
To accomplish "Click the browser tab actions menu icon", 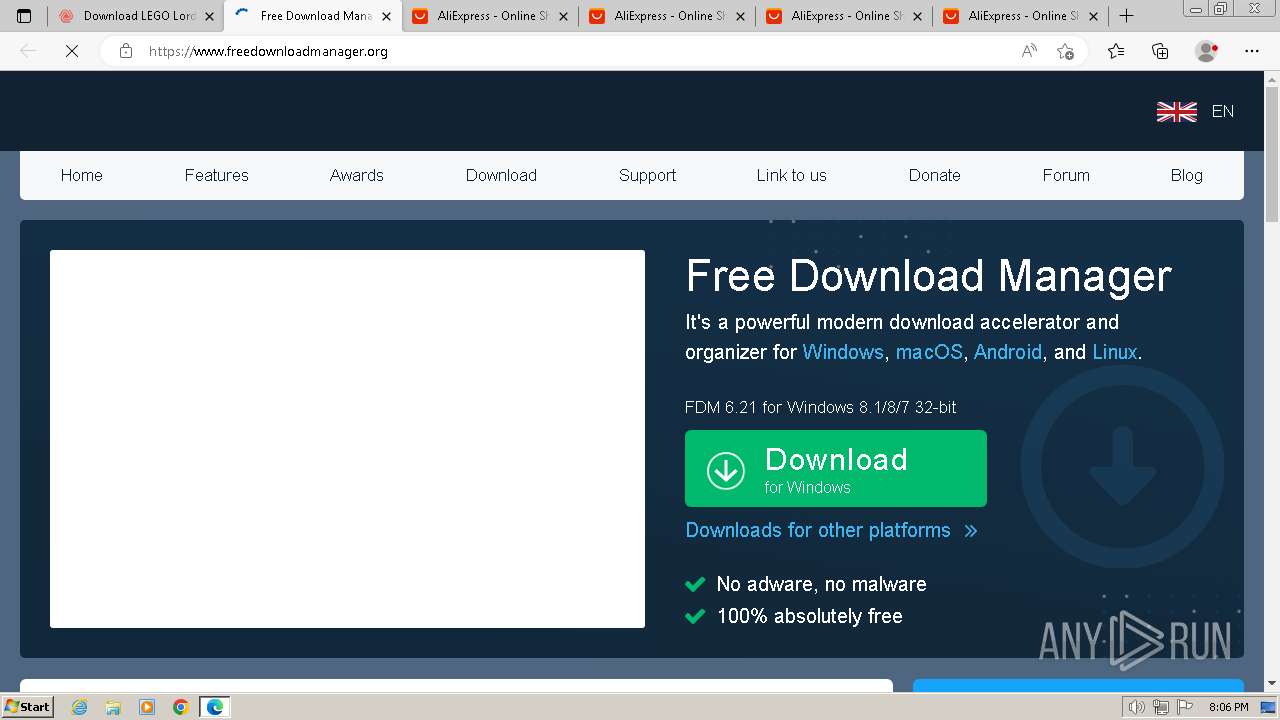I will point(24,16).
